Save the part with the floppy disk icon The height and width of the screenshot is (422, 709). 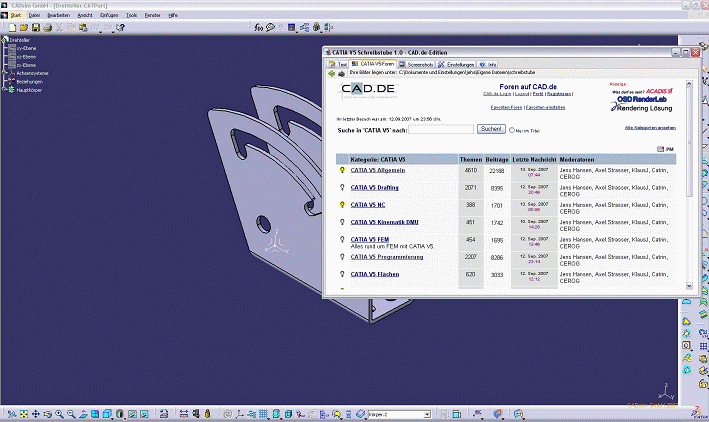tap(36, 28)
